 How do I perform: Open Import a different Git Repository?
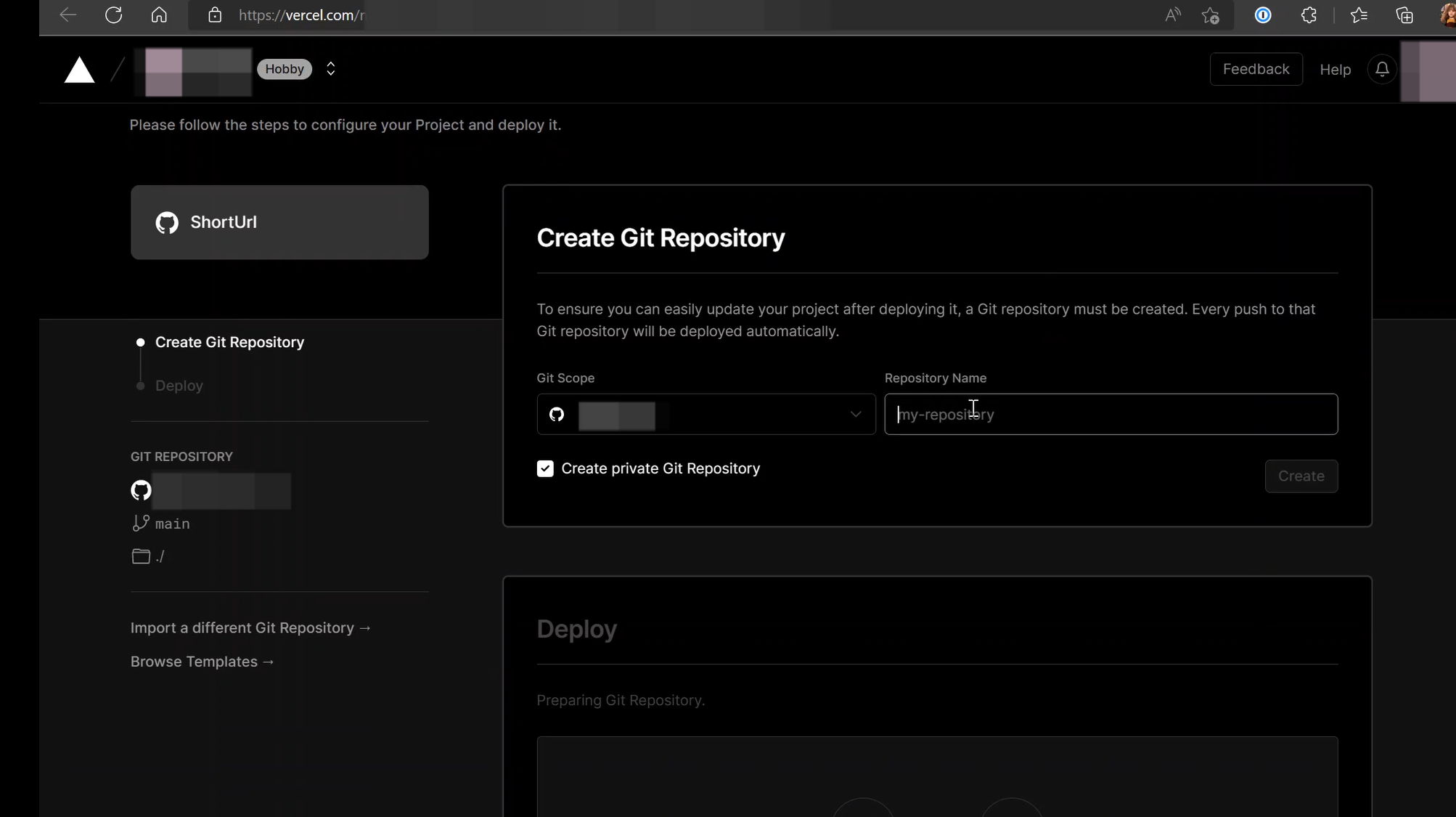250,627
